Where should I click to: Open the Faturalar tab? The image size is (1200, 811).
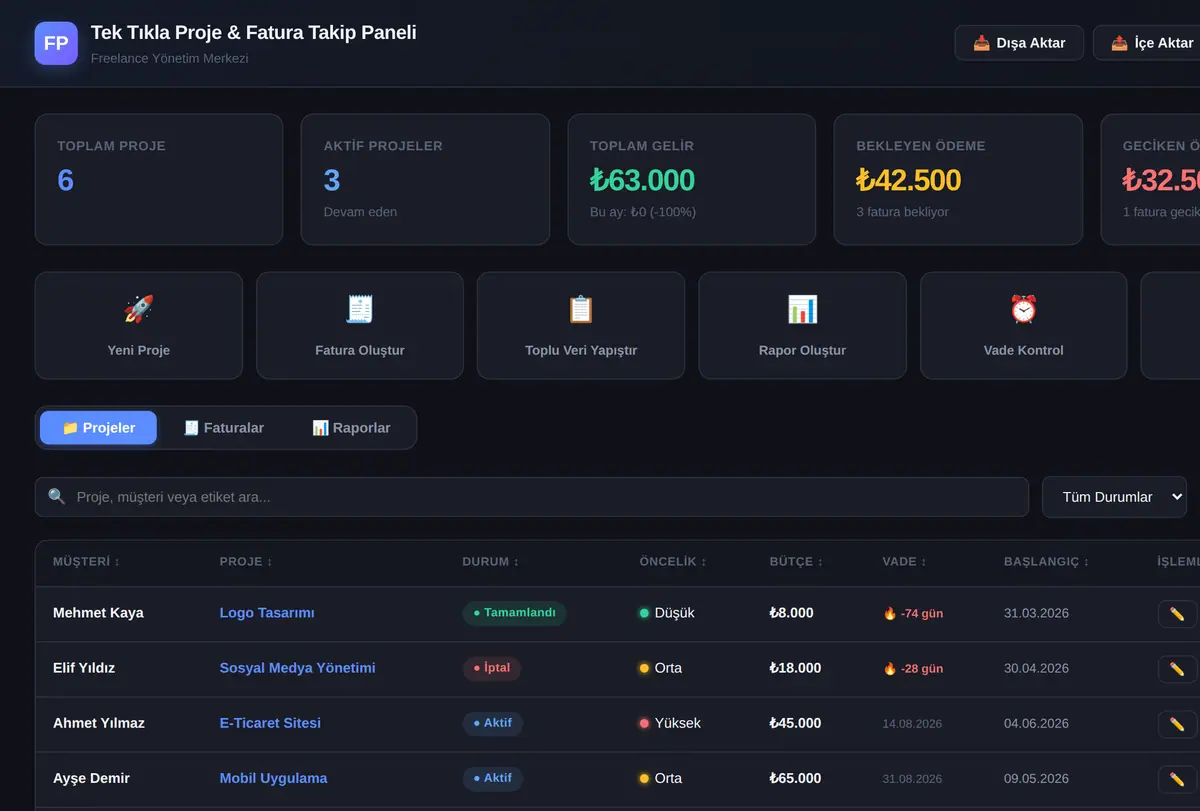tap(224, 427)
